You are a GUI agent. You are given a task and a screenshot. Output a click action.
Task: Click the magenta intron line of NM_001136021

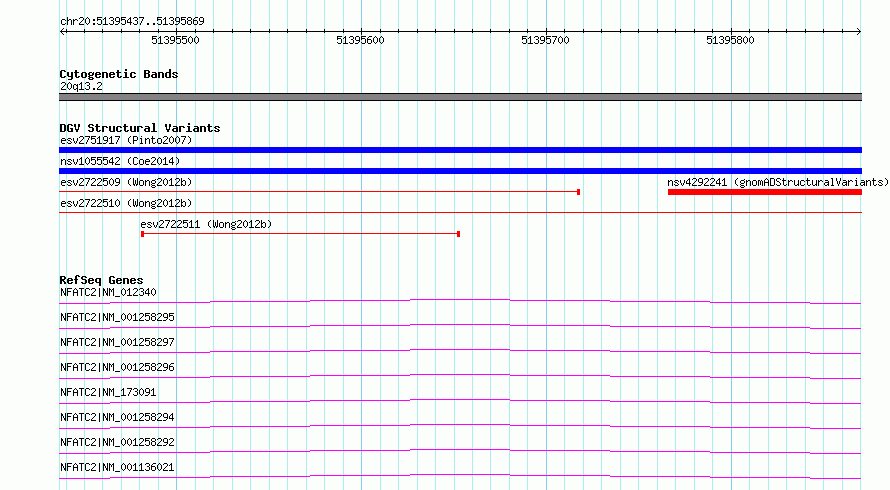(x=460, y=476)
